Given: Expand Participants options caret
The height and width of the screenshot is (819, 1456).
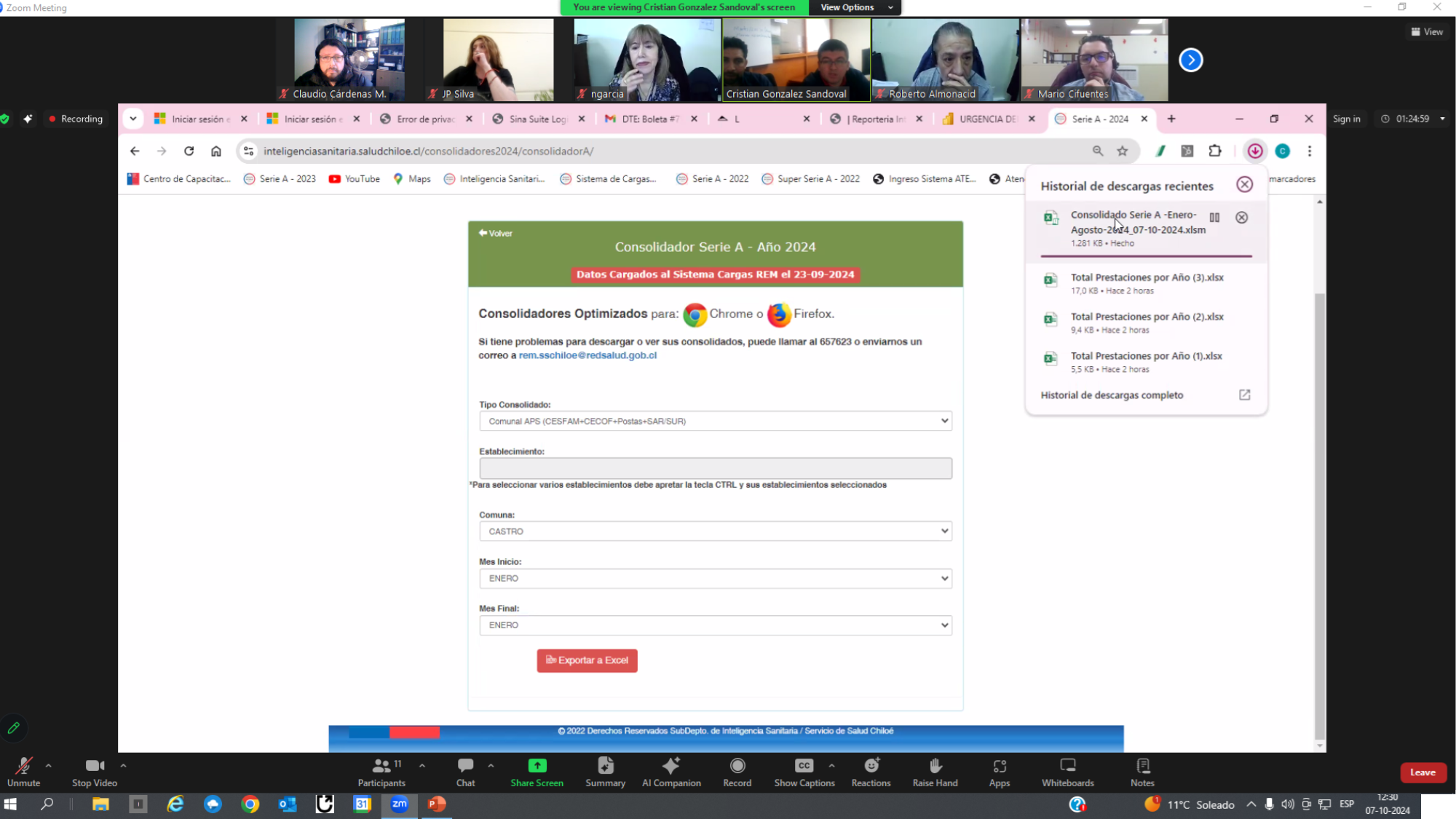Looking at the screenshot, I should 422,765.
